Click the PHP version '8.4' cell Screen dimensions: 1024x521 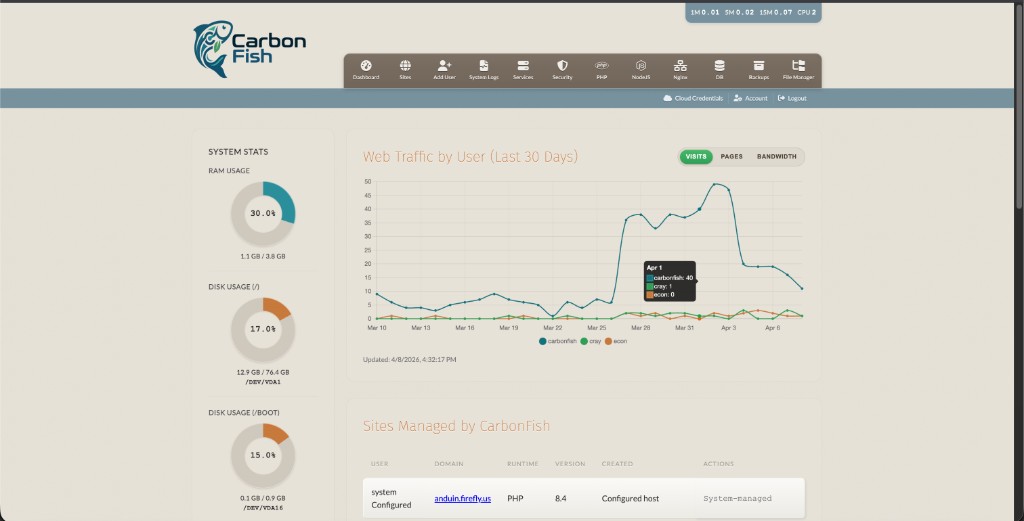pyautogui.click(x=560, y=498)
